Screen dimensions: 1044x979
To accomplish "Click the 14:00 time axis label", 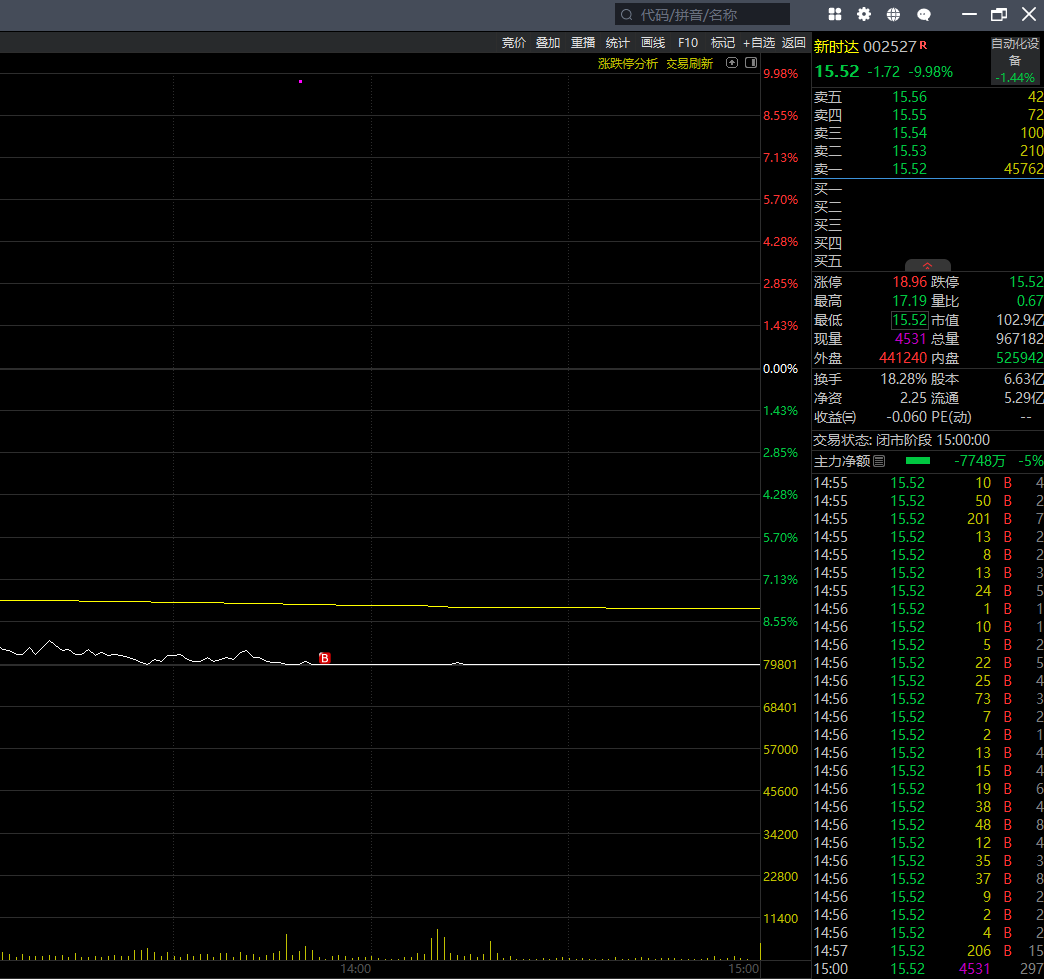I will pyautogui.click(x=356, y=969).
